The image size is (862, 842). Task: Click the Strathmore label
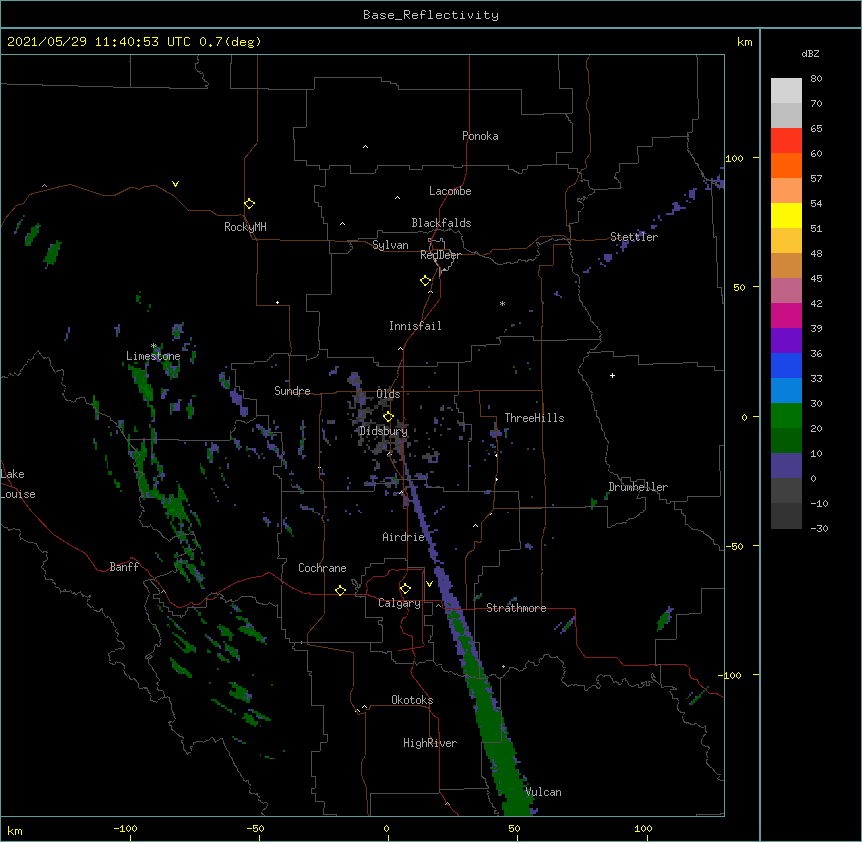(x=516, y=608)
